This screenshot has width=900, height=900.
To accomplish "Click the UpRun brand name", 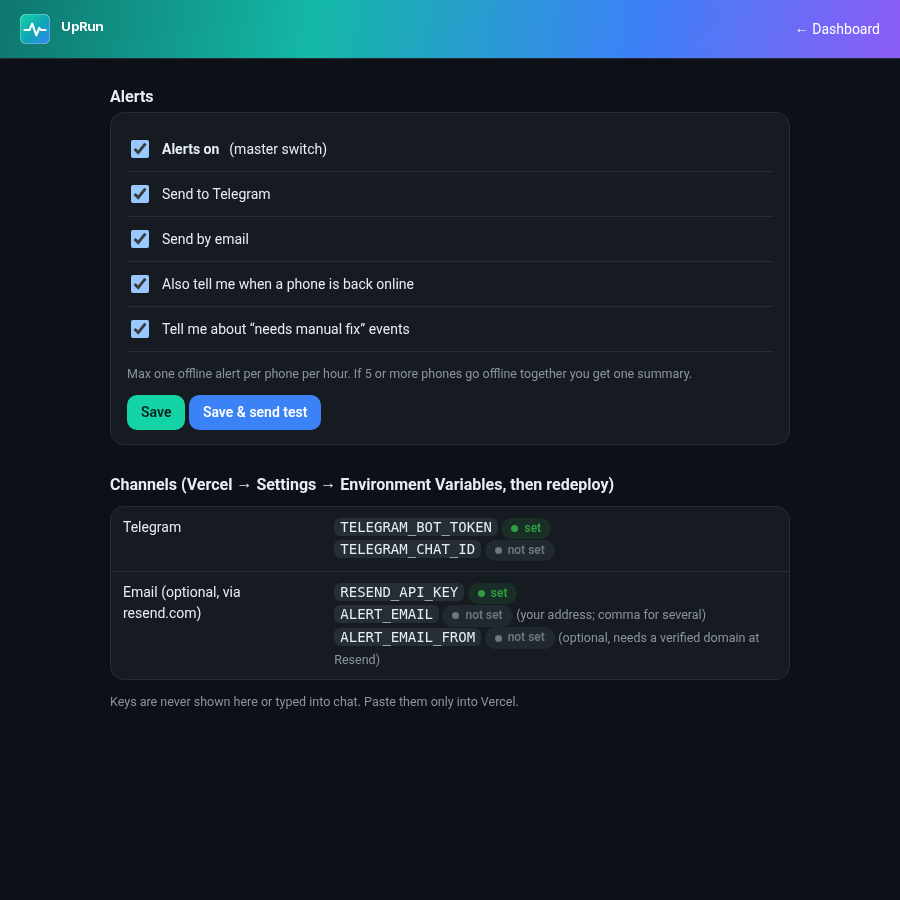I will [x=82, y=27].
